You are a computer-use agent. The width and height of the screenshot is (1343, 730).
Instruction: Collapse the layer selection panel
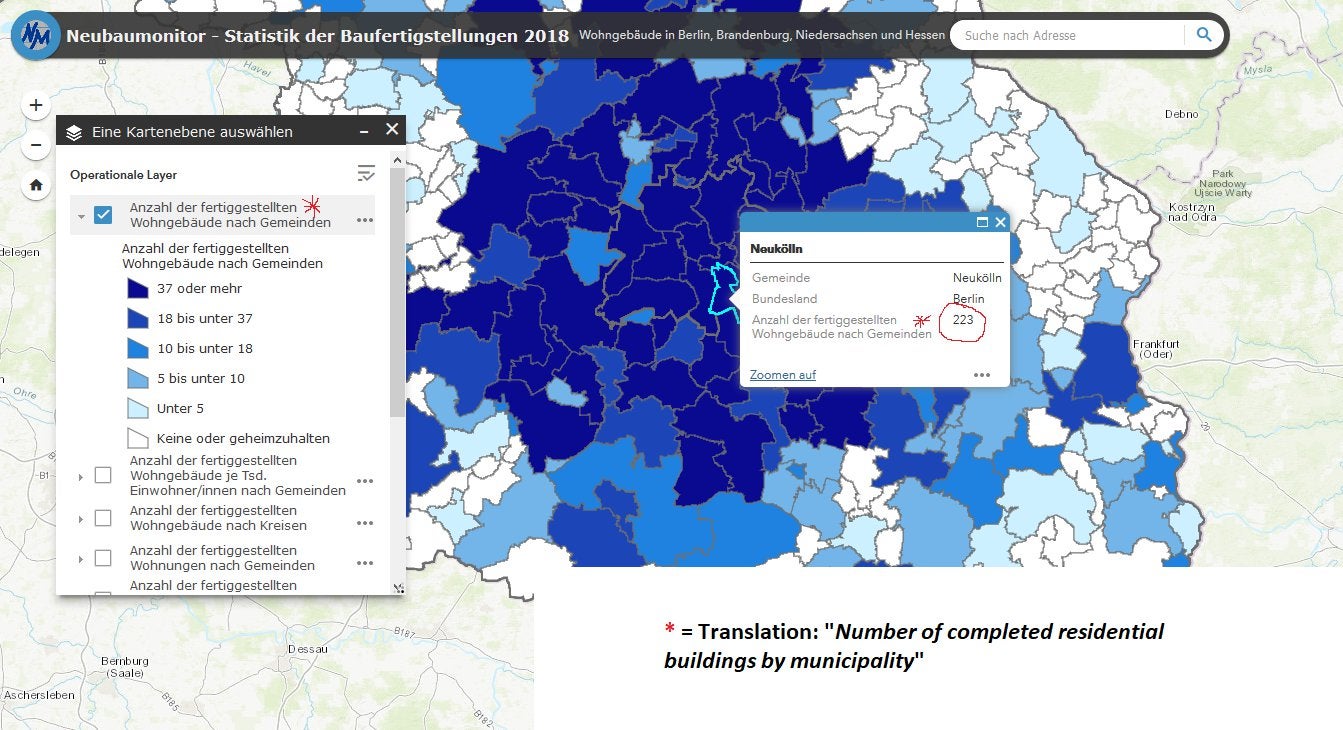[x=362, y=131]
